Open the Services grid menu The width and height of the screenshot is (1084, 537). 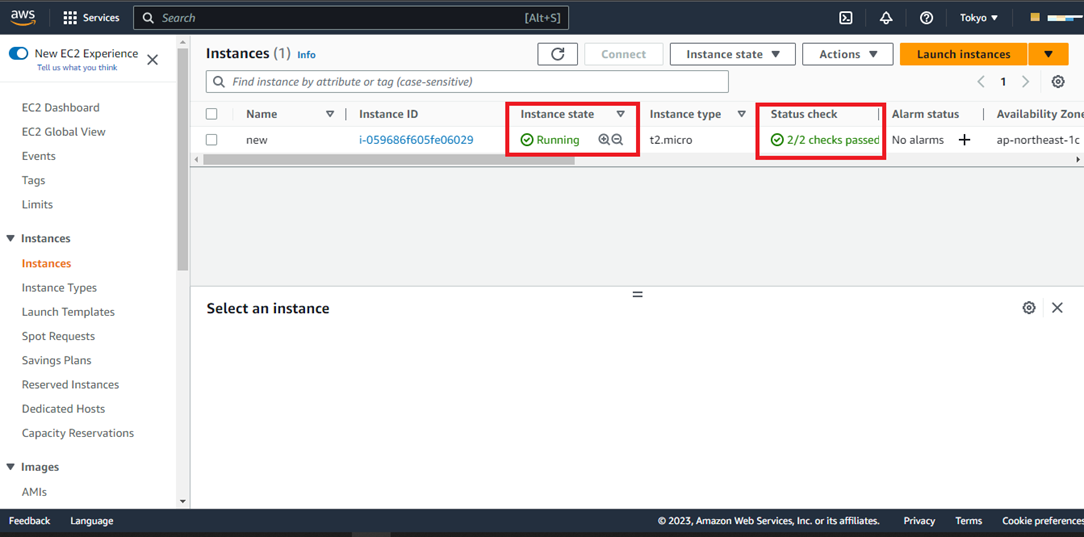pyautogui.click(x=91, y=18)
